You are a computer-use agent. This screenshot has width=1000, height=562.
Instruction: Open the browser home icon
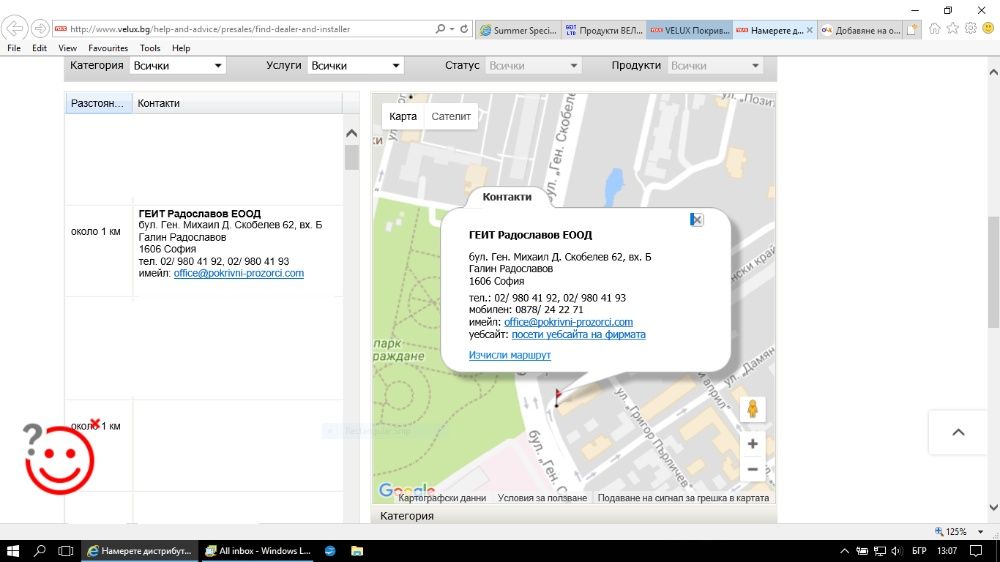click(934, 29)
